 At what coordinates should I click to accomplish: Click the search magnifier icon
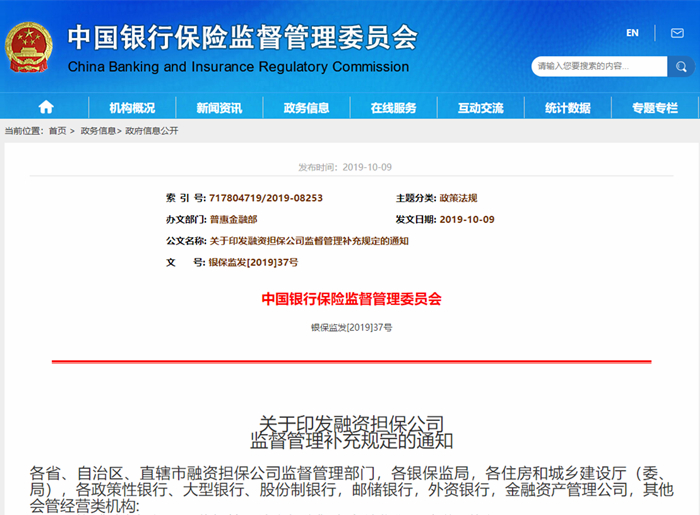click(x=681, y=67)
